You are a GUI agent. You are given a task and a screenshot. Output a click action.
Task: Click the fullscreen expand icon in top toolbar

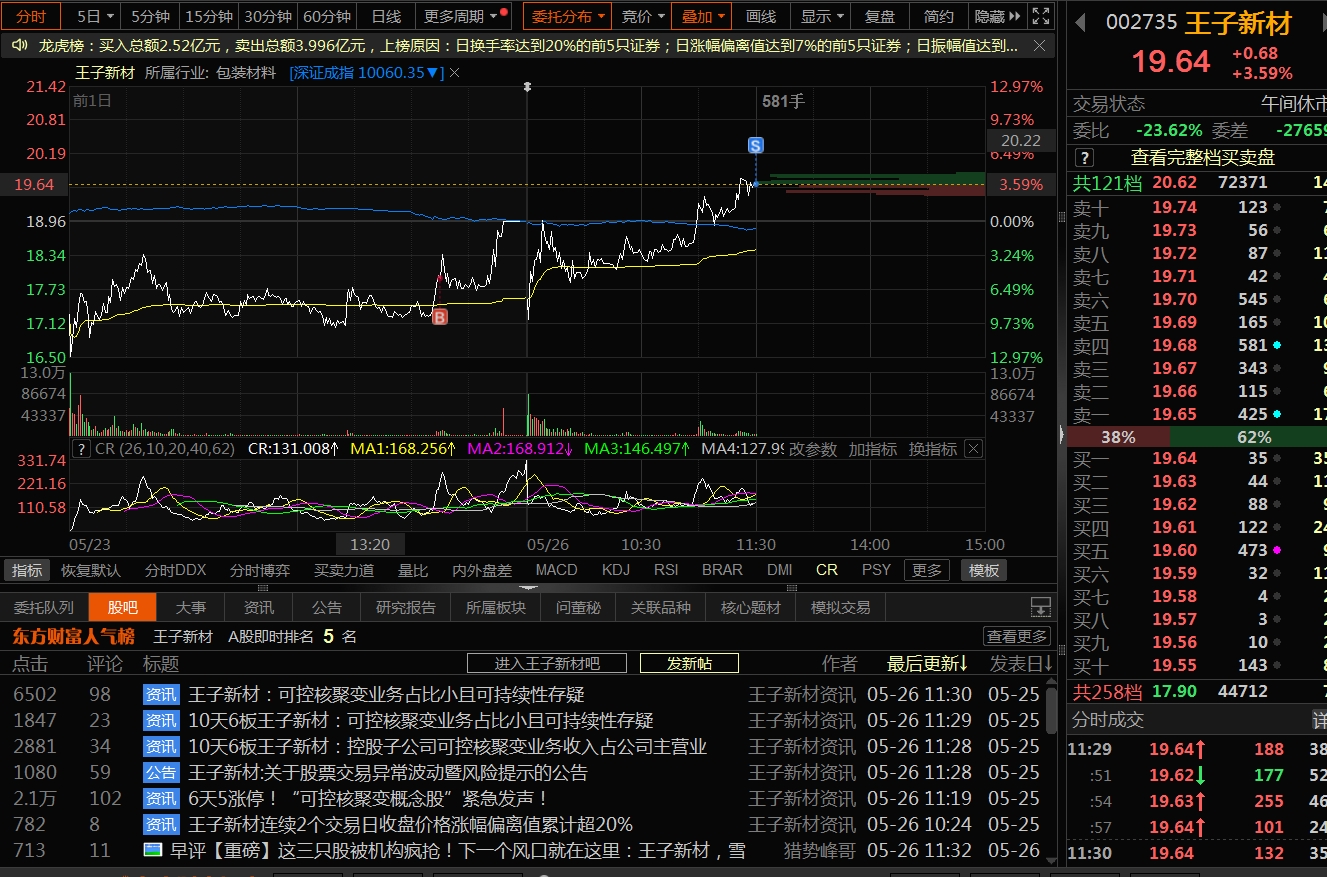tap(1041, 16)
